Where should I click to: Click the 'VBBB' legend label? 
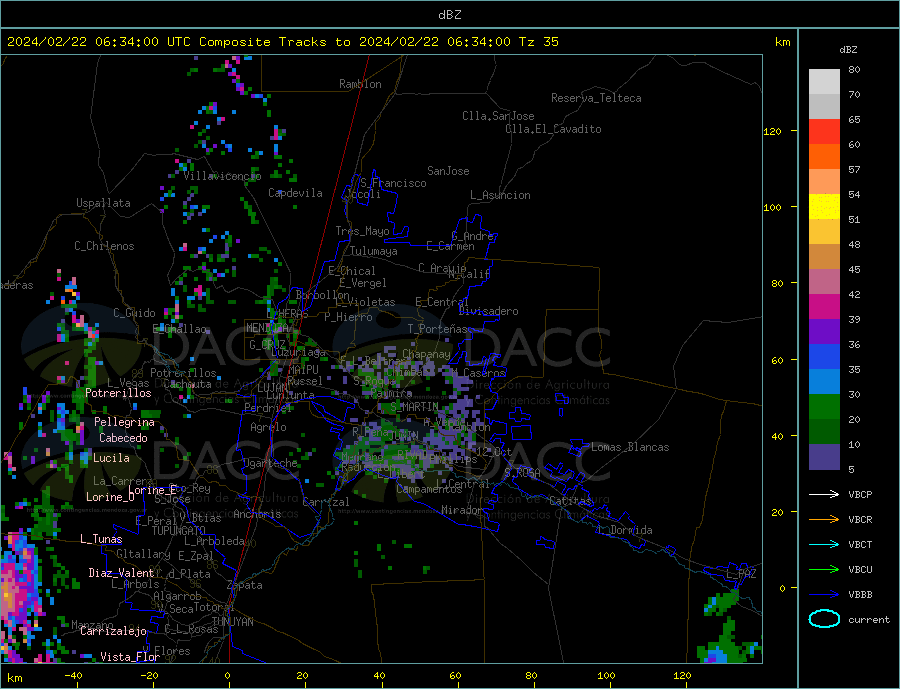(x=860, y=594)
